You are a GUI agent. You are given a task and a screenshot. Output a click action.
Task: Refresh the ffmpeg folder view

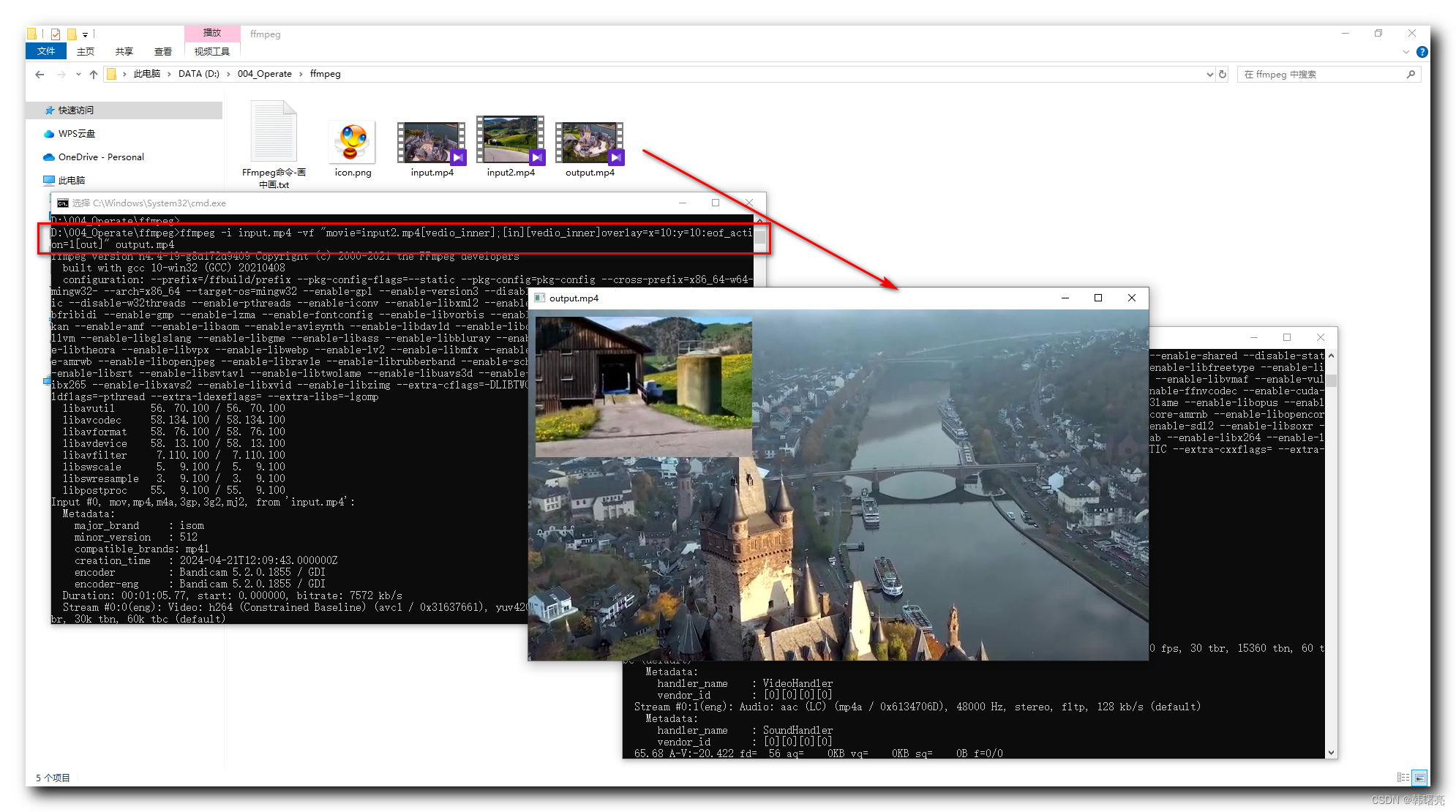(x=1222, y=74)
